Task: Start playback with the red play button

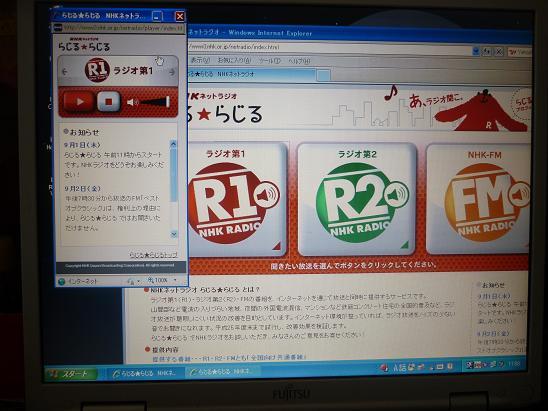Action: pyautogui.click(x=79, y=102)
